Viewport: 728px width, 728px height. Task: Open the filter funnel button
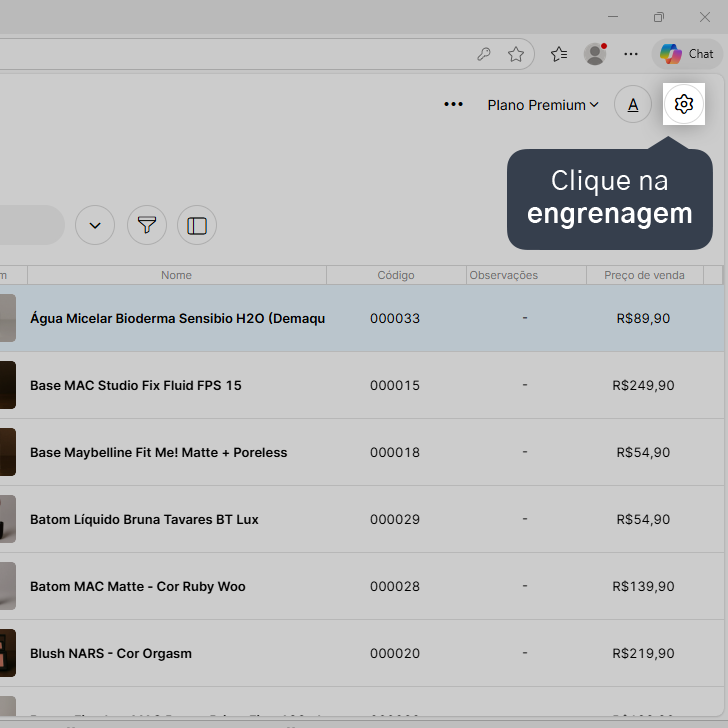coord(147,225)
